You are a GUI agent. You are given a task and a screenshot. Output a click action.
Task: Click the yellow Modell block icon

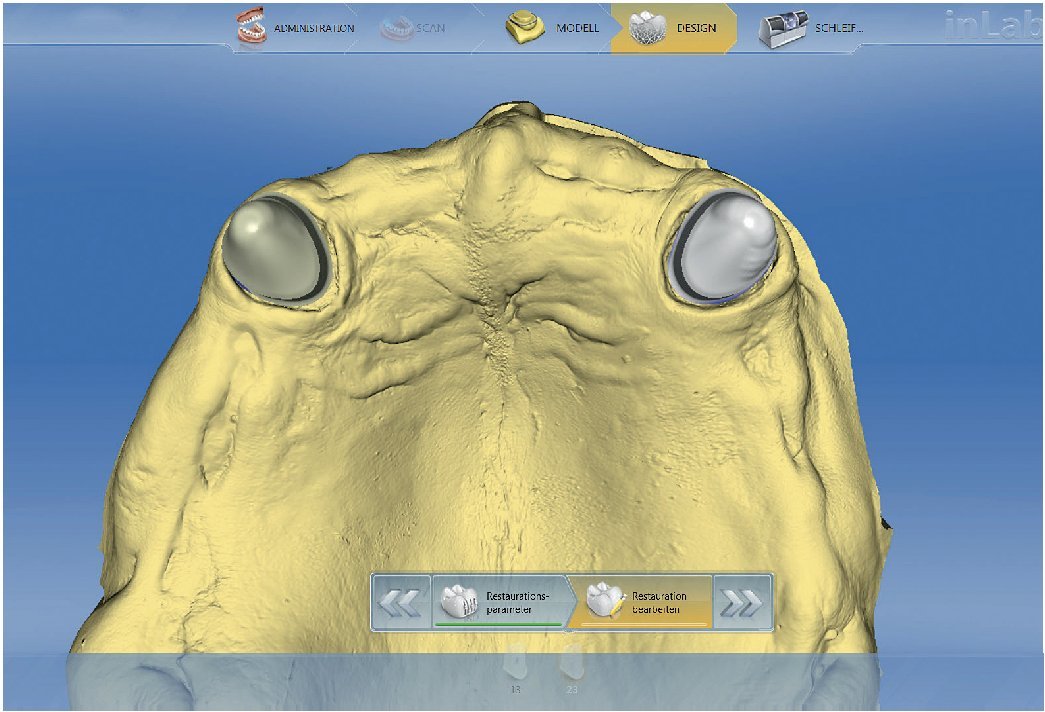coord(525,28)
